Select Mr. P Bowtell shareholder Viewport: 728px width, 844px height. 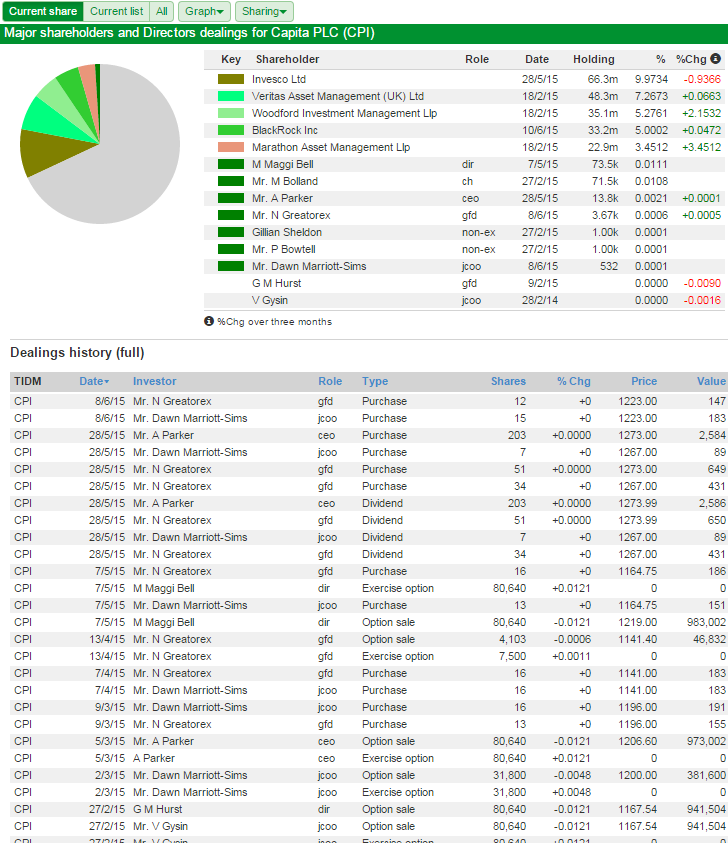(283, 249)
